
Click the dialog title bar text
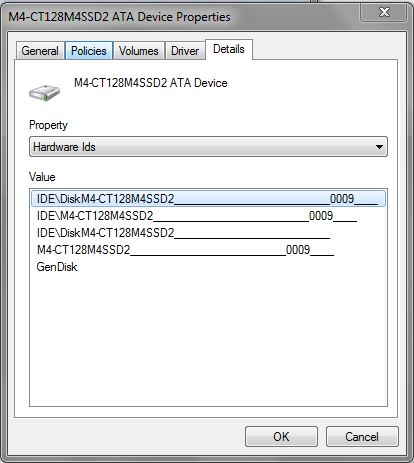(x=119, y=17)
